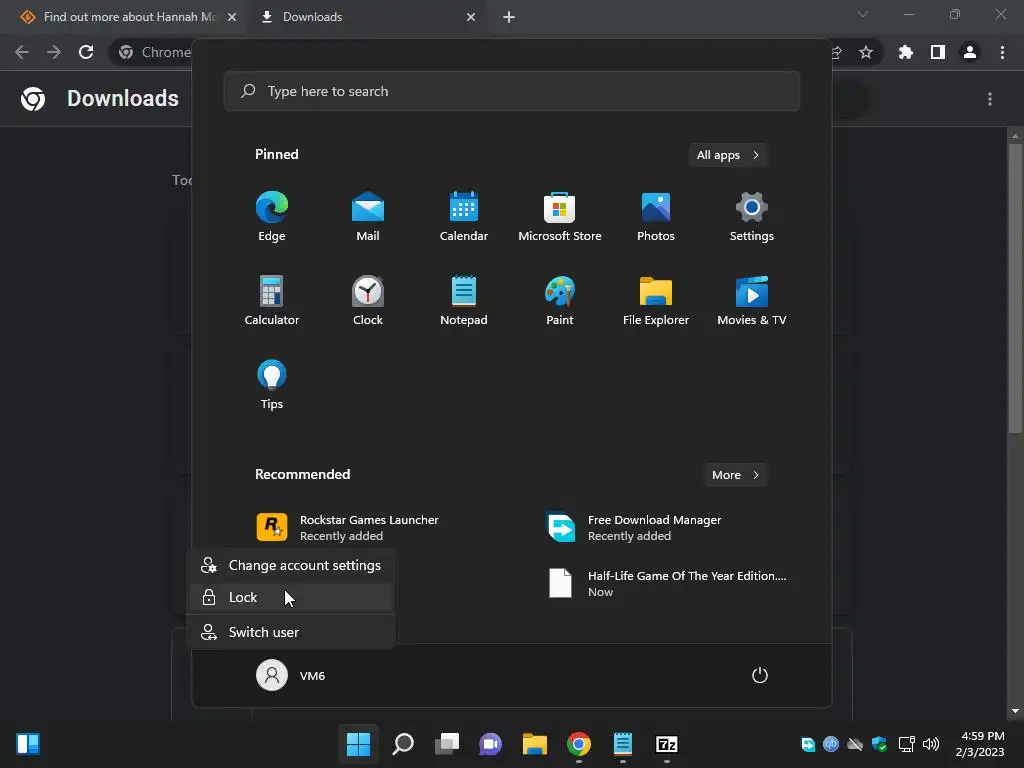Click the Free Download Manager tray icon
Viewport: 1024px width, 768px height.
[x=808, y=744]
